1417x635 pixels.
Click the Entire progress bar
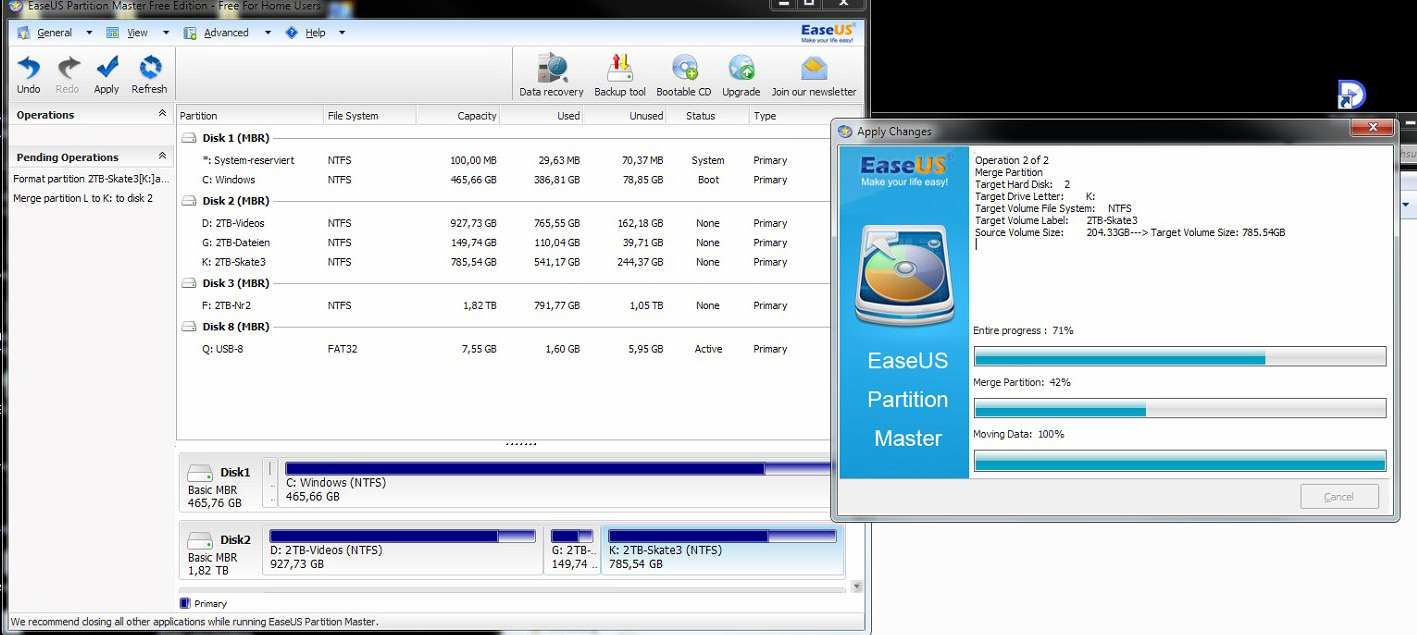[x=1180, y=356]
